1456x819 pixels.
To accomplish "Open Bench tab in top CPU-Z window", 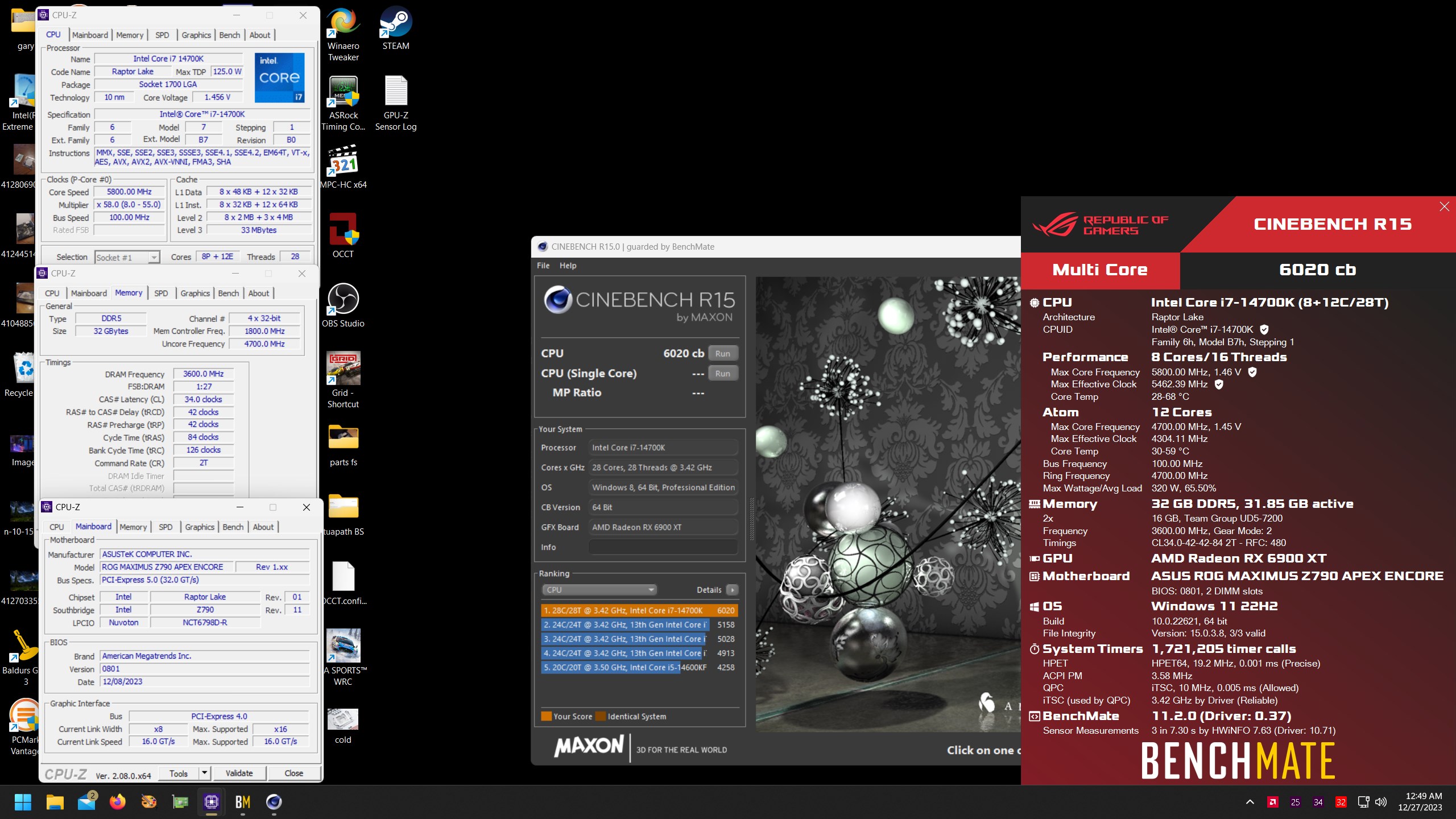I will [x=230, y=35].
